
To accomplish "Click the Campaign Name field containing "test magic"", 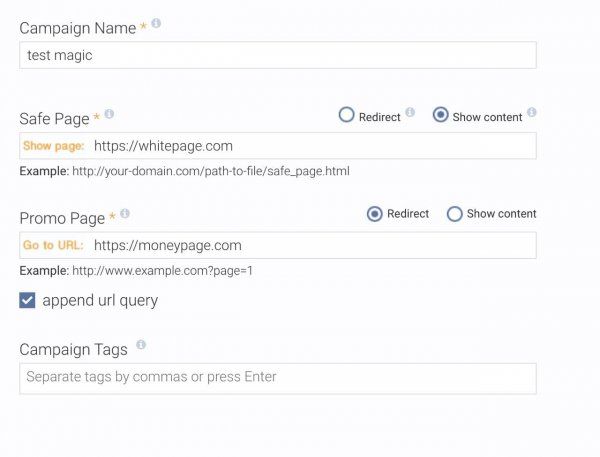I will click(x=278, y=55).
